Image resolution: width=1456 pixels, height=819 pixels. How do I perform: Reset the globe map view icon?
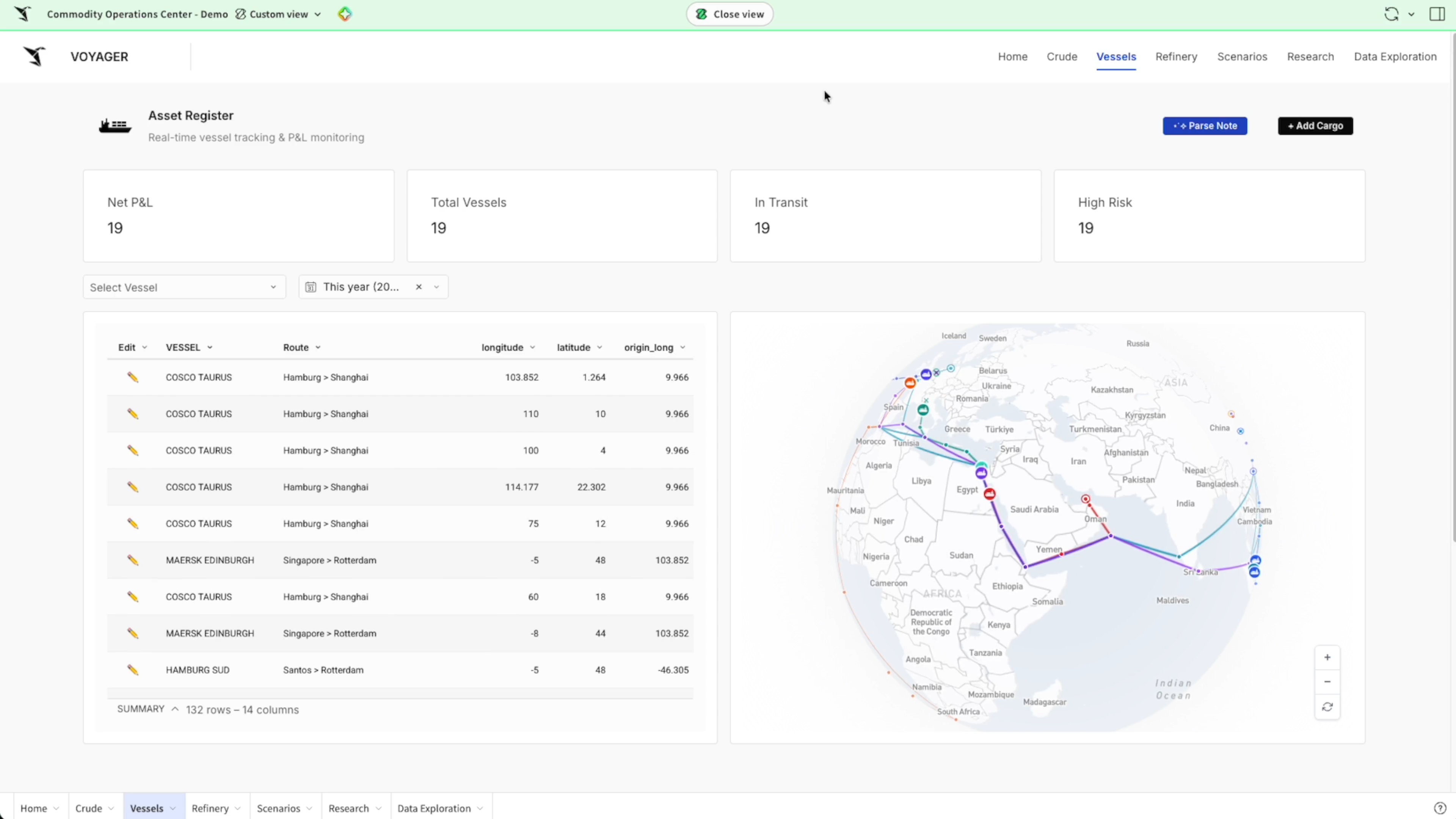tap(1327, 706)
